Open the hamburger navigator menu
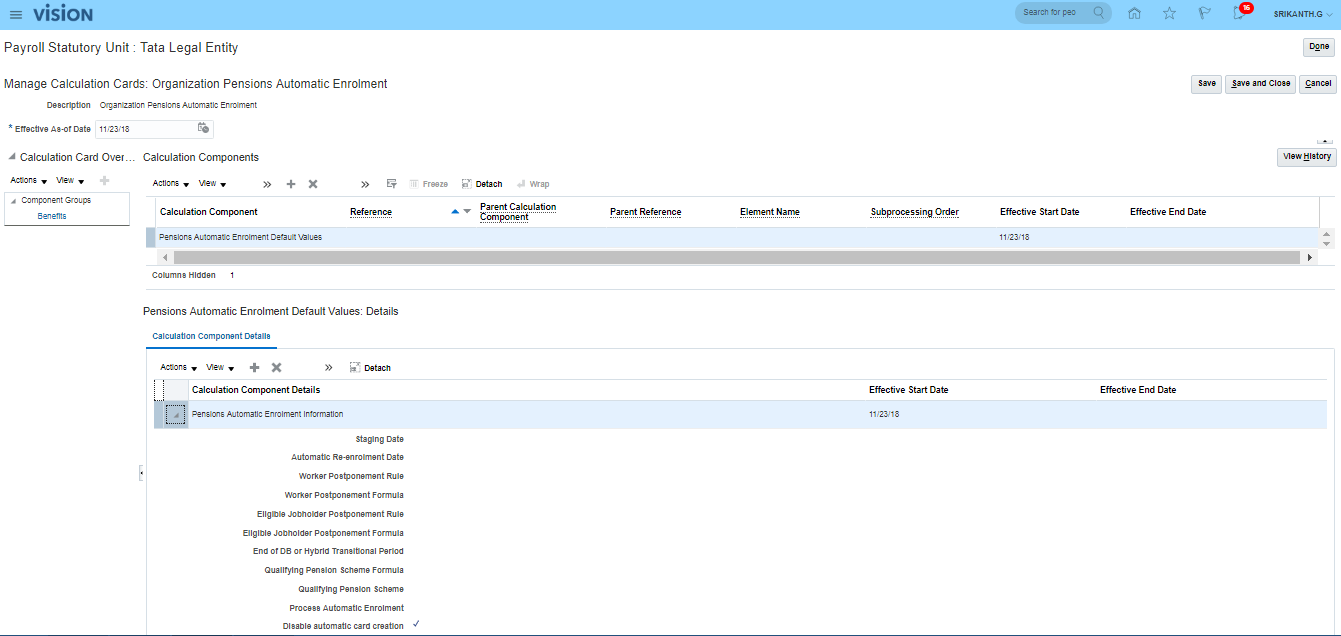Image resolution: width=1341 pixels, height=636 pixels. pyautogui.click(x=15, y=14)
